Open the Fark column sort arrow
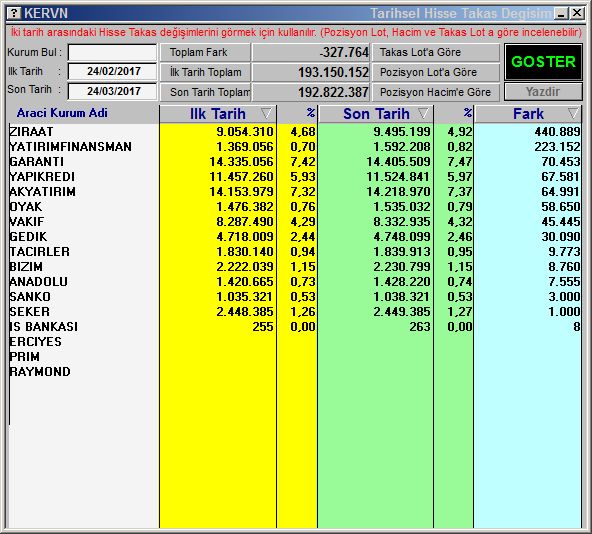 pyautogui.click(x=573, y=113)
